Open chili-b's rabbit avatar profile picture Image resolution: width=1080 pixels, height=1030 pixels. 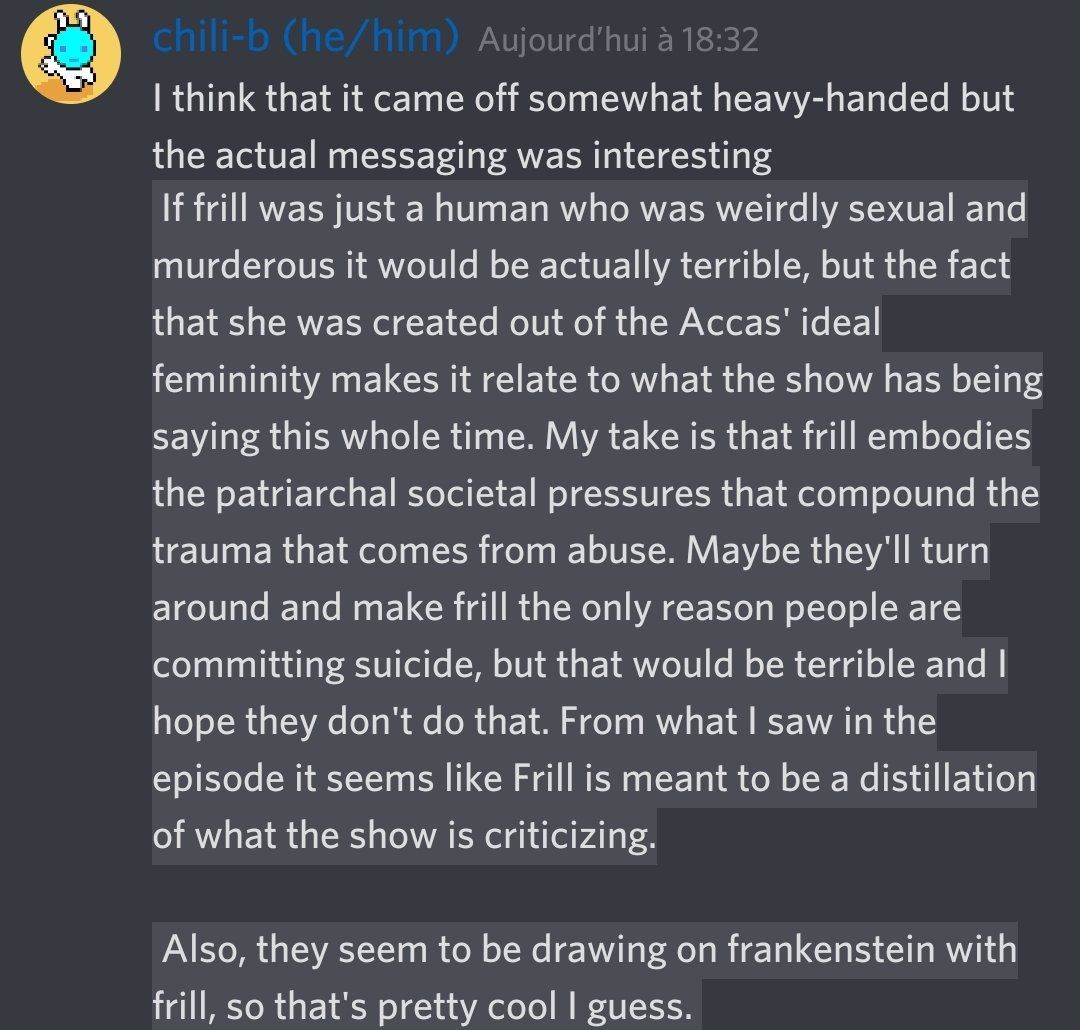[x=71, y=54]
